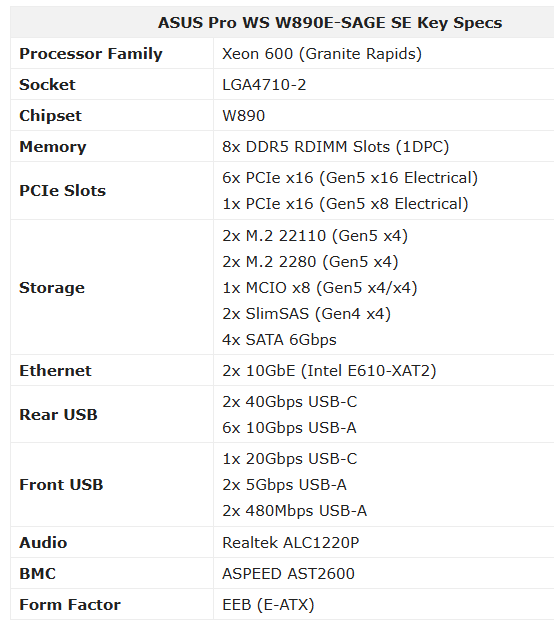Click Xeon 600 (Granite Rapids) value
This screenshot has width=554, height=623.
[322, 54]
